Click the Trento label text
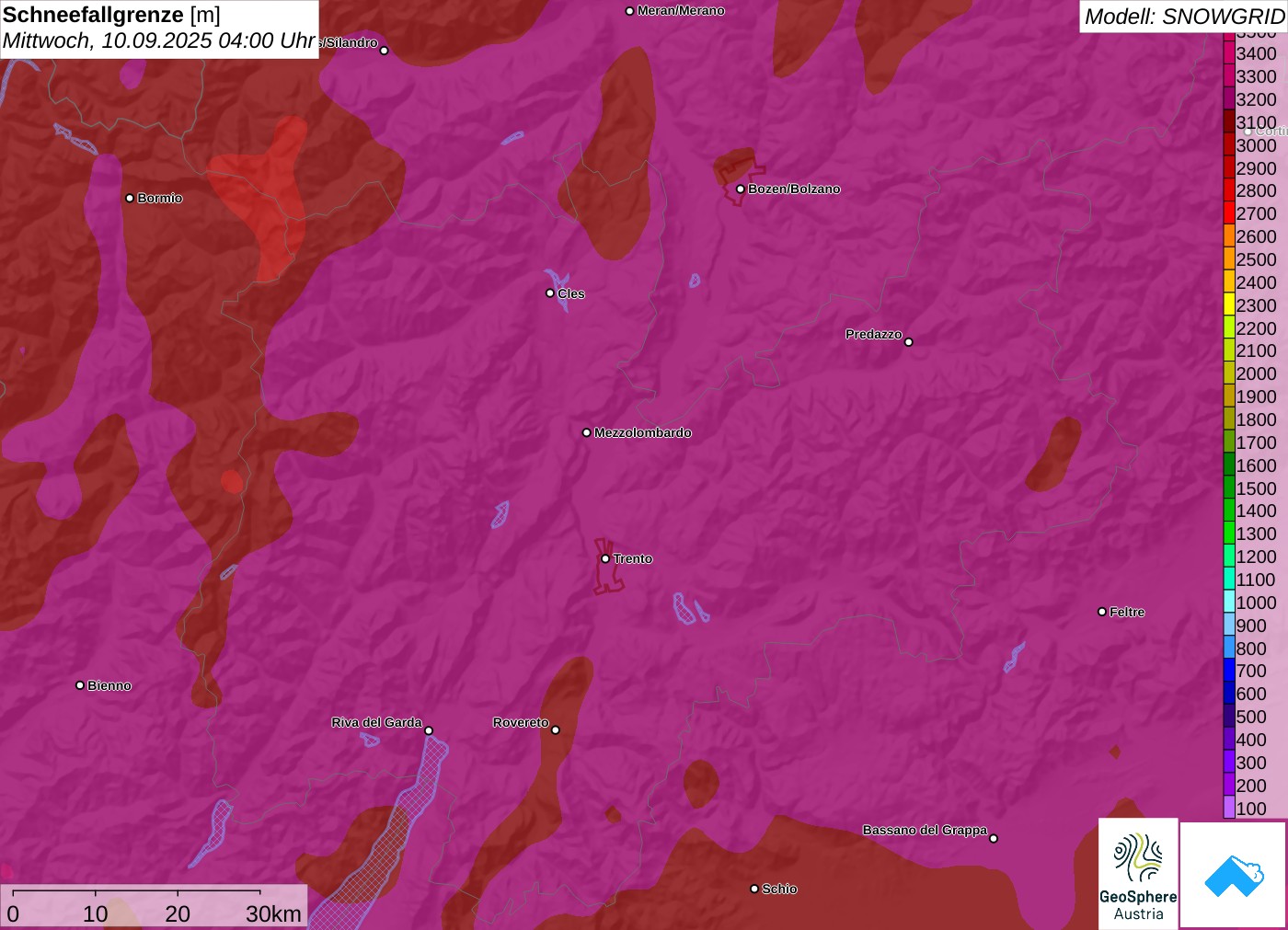The image size is (1288, 930). (633, 558)
